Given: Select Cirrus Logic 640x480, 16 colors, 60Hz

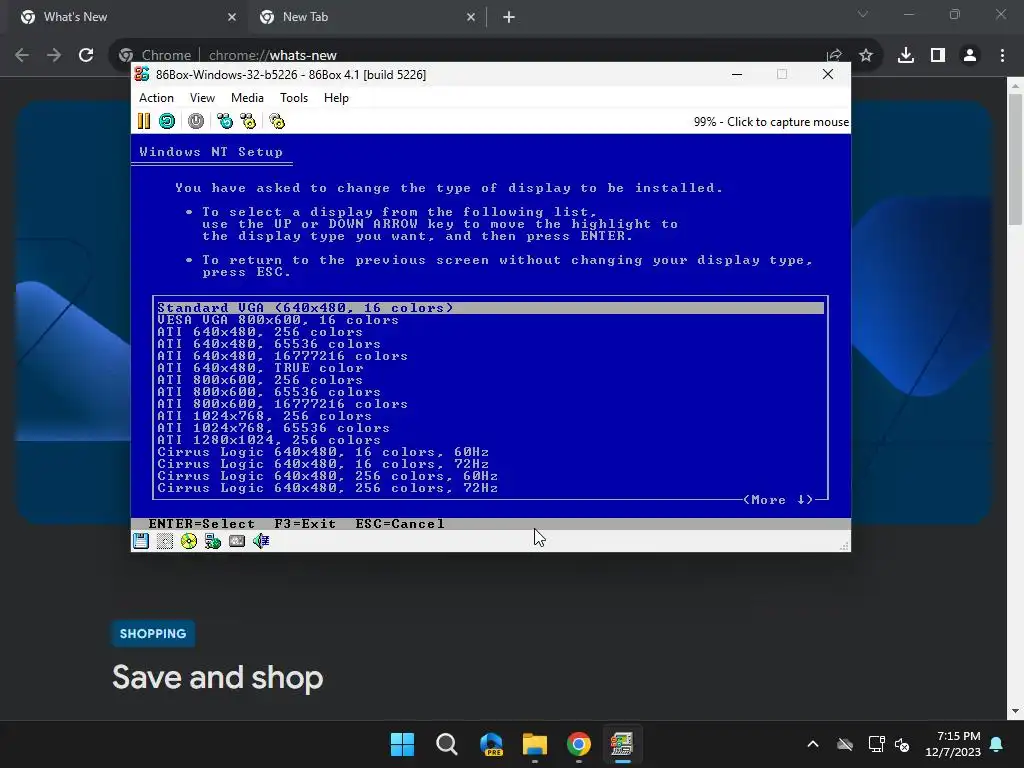Looking at the screenshot, I should (490, 452).
